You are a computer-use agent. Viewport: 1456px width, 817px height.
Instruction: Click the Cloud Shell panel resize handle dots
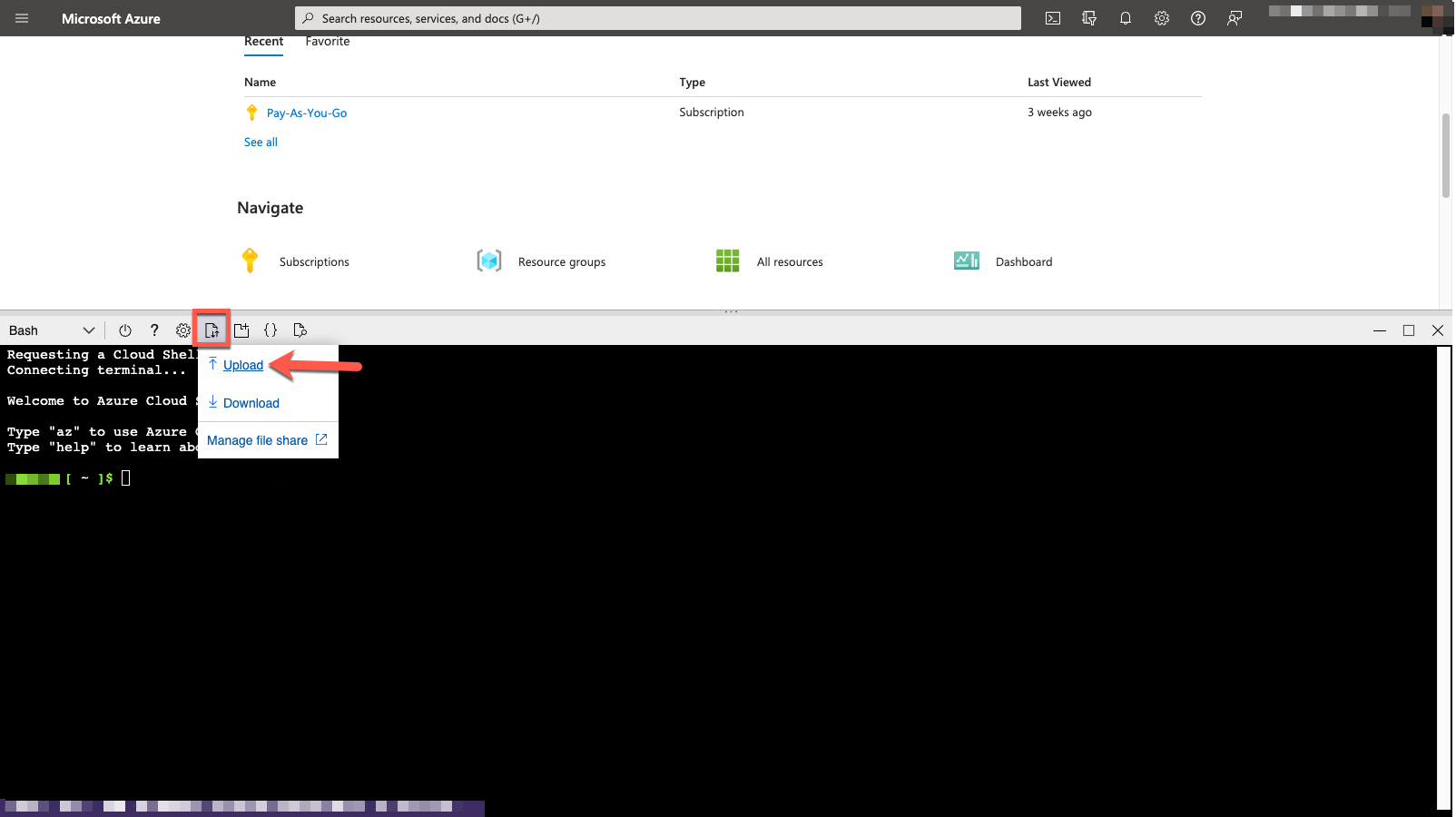[731, 311]
